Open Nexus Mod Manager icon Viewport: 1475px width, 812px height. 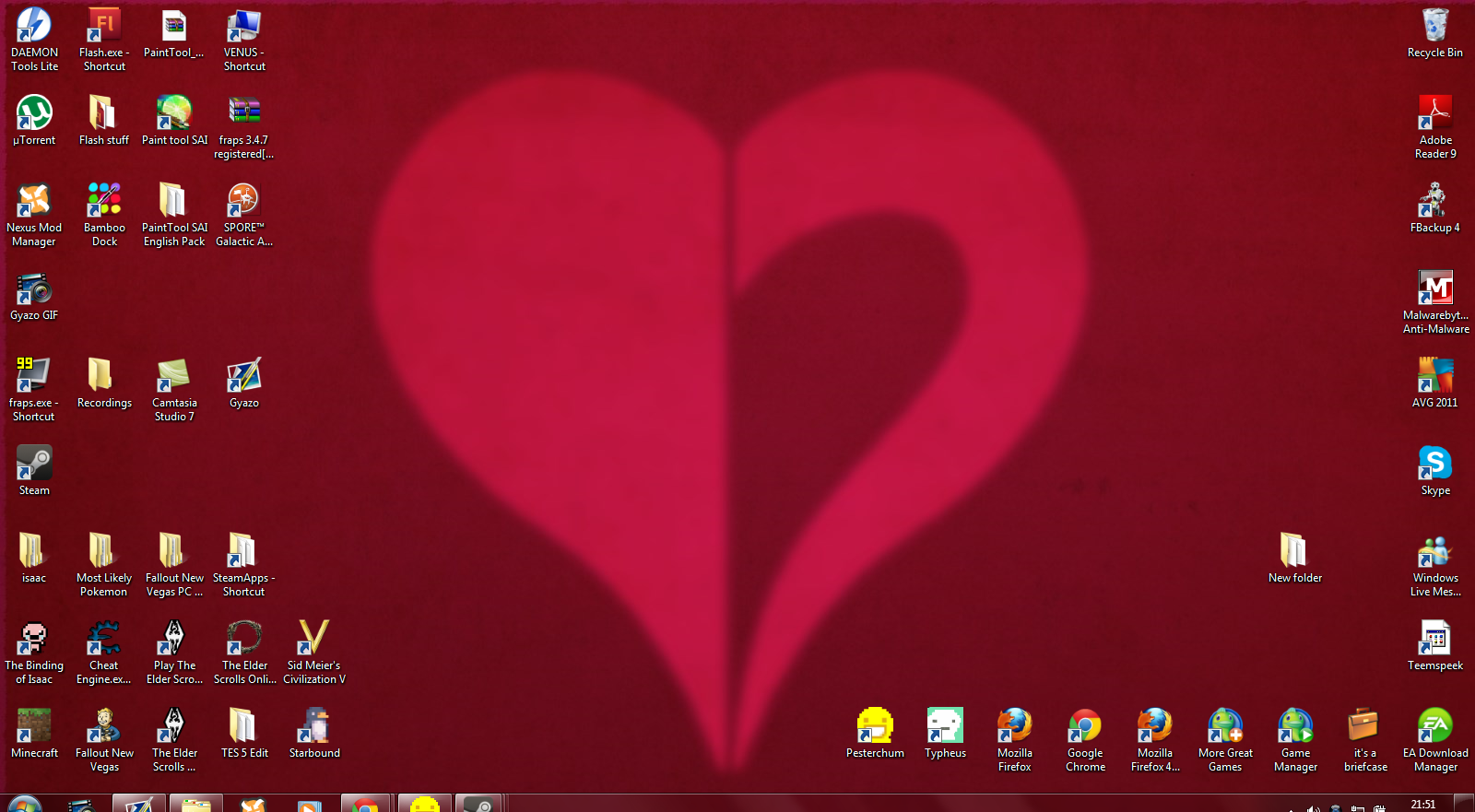click(34, 215)
